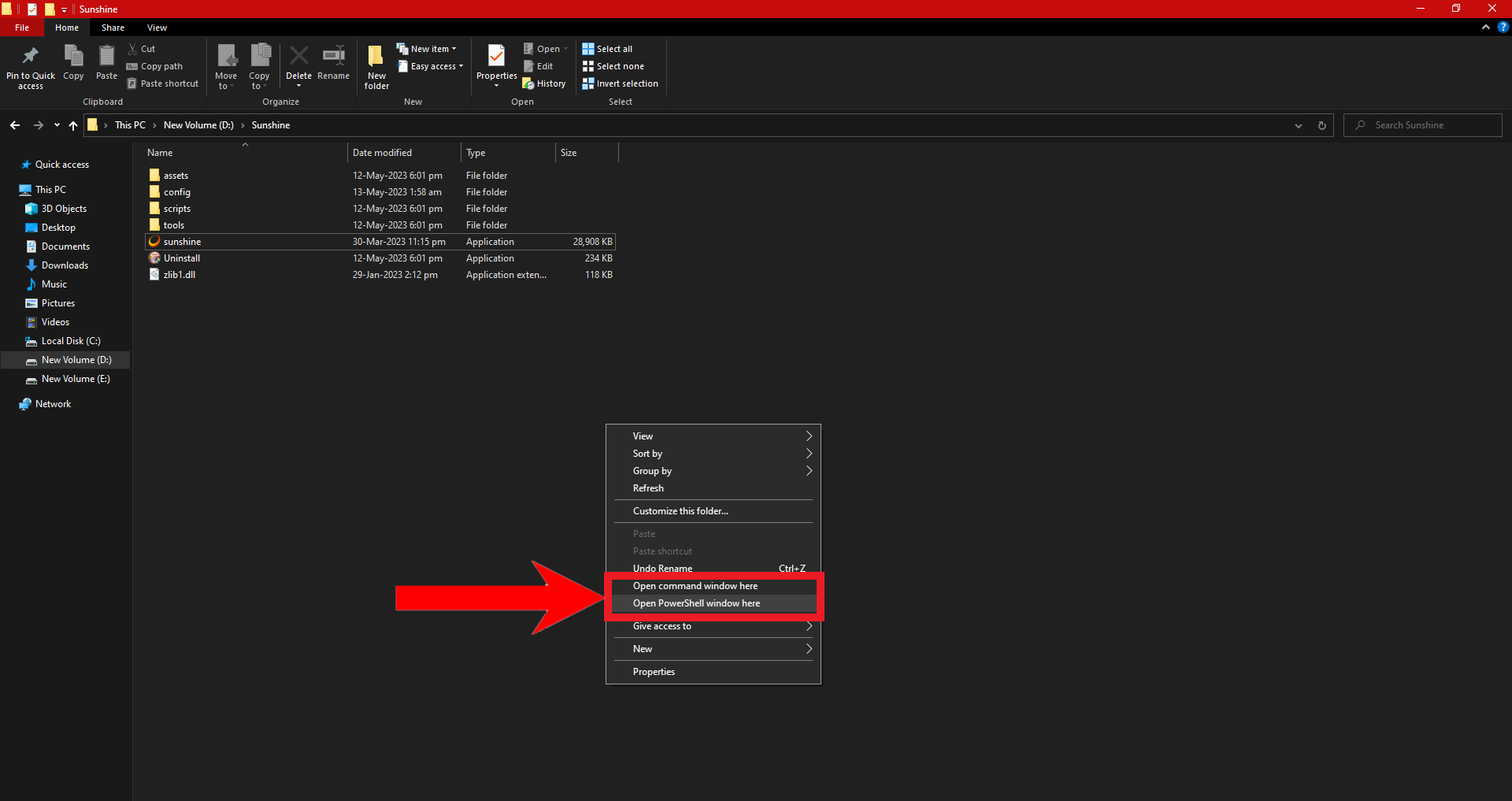Choose Undo Rename in context menu
The width and height of the screenshot is (1512, 801).
713,569
